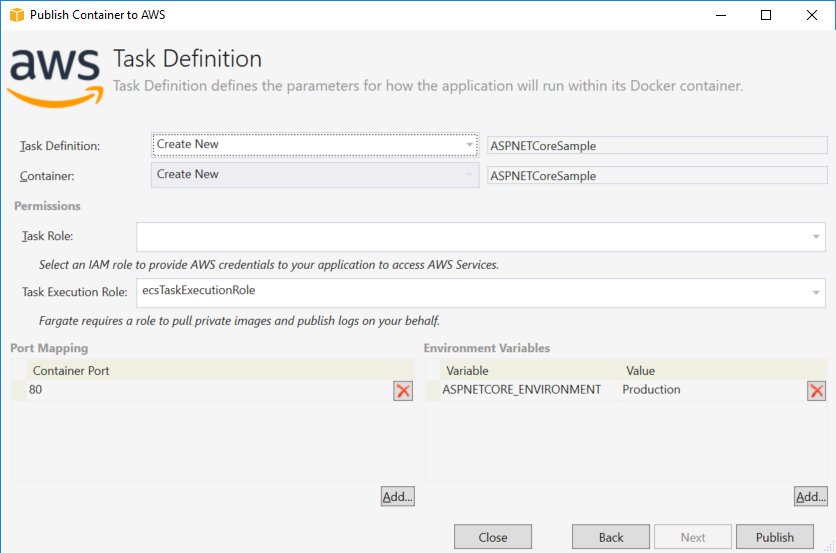Click the title bar package icon
Image resolution: width=836 pixels, height=553 pixels.
(x=16, y=15)
